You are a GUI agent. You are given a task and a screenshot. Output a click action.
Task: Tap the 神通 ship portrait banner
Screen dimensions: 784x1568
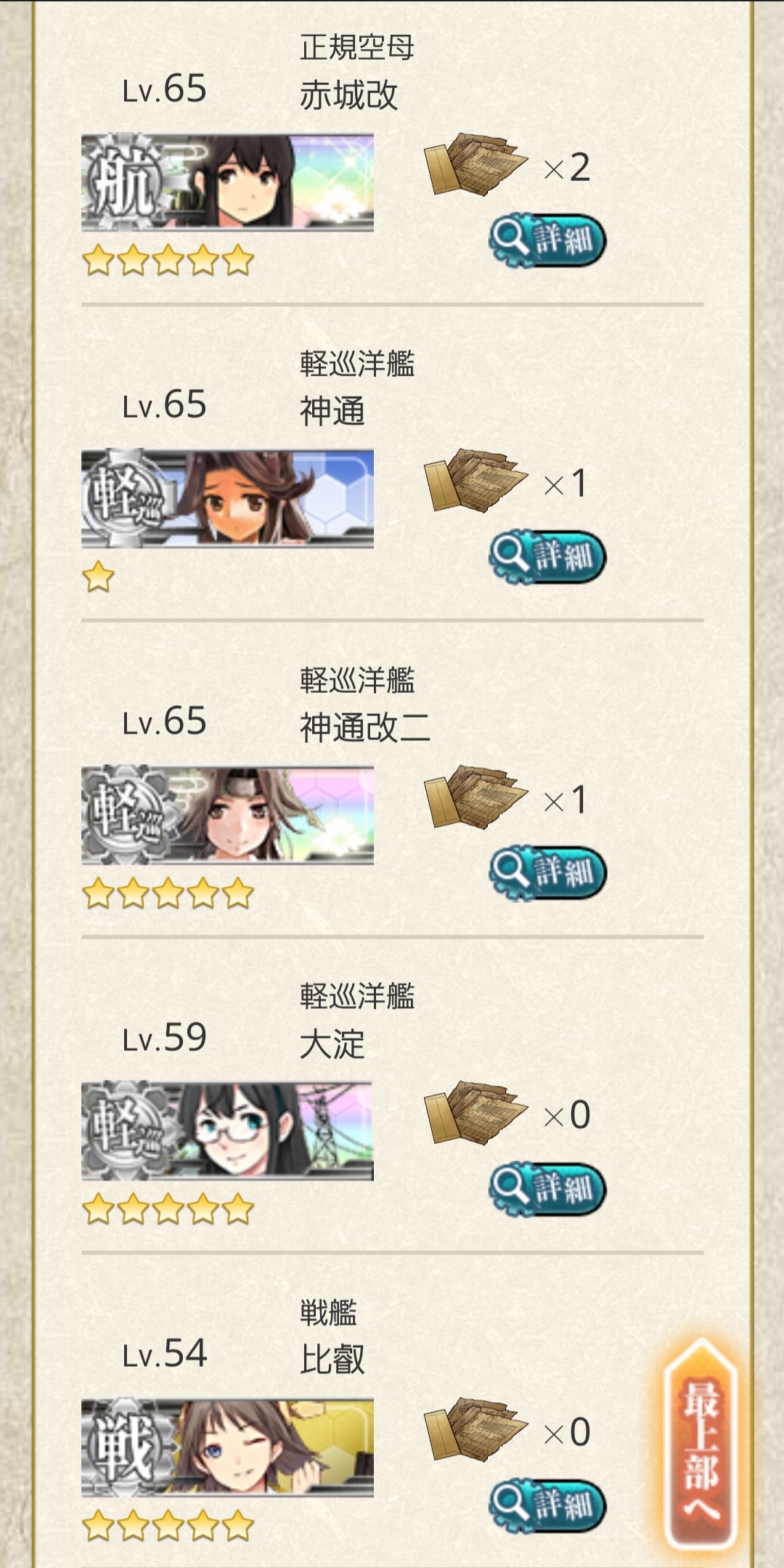227,498
